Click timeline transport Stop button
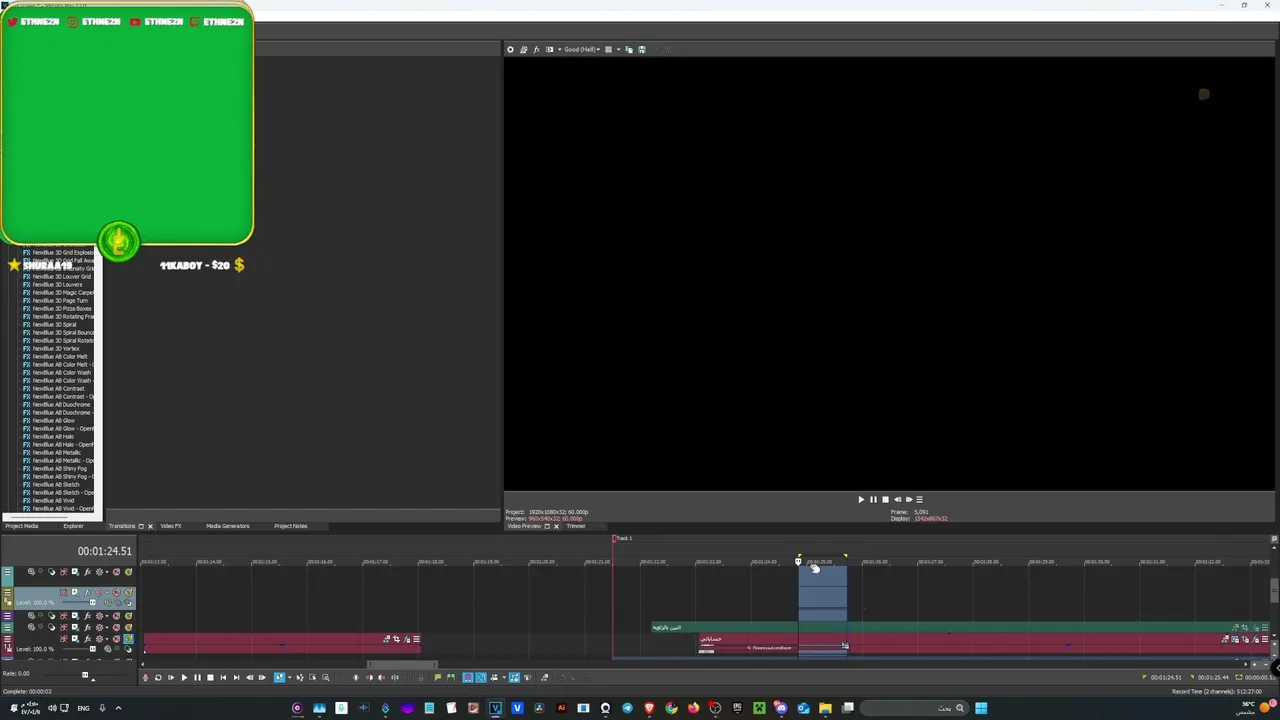Viewport: 1280px width, 720px height. point(210,678)
